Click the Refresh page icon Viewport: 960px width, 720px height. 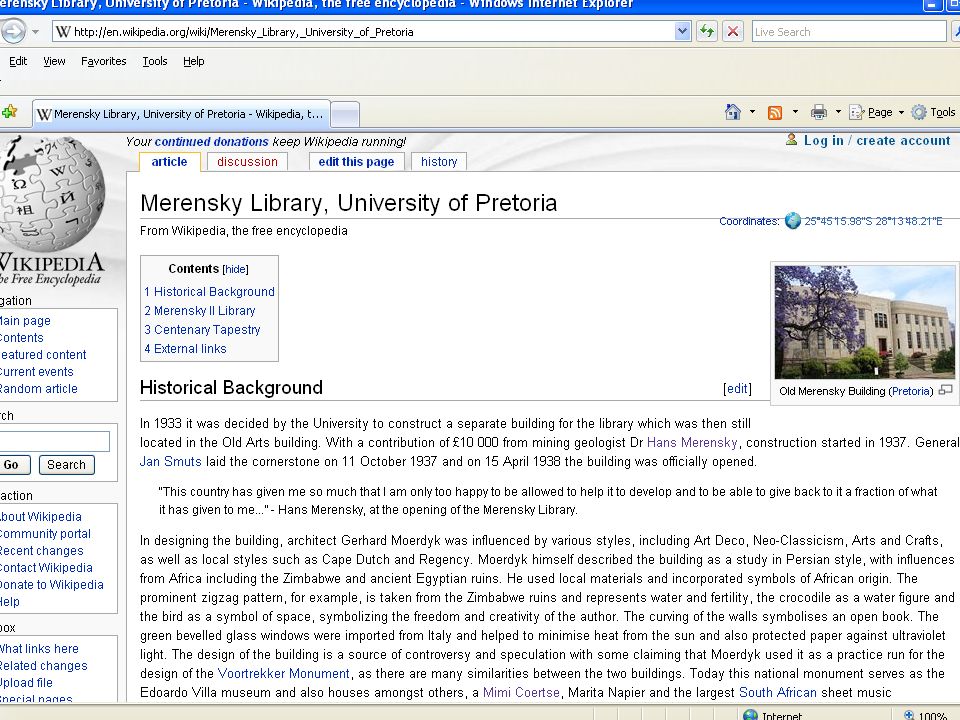point(707,31)
